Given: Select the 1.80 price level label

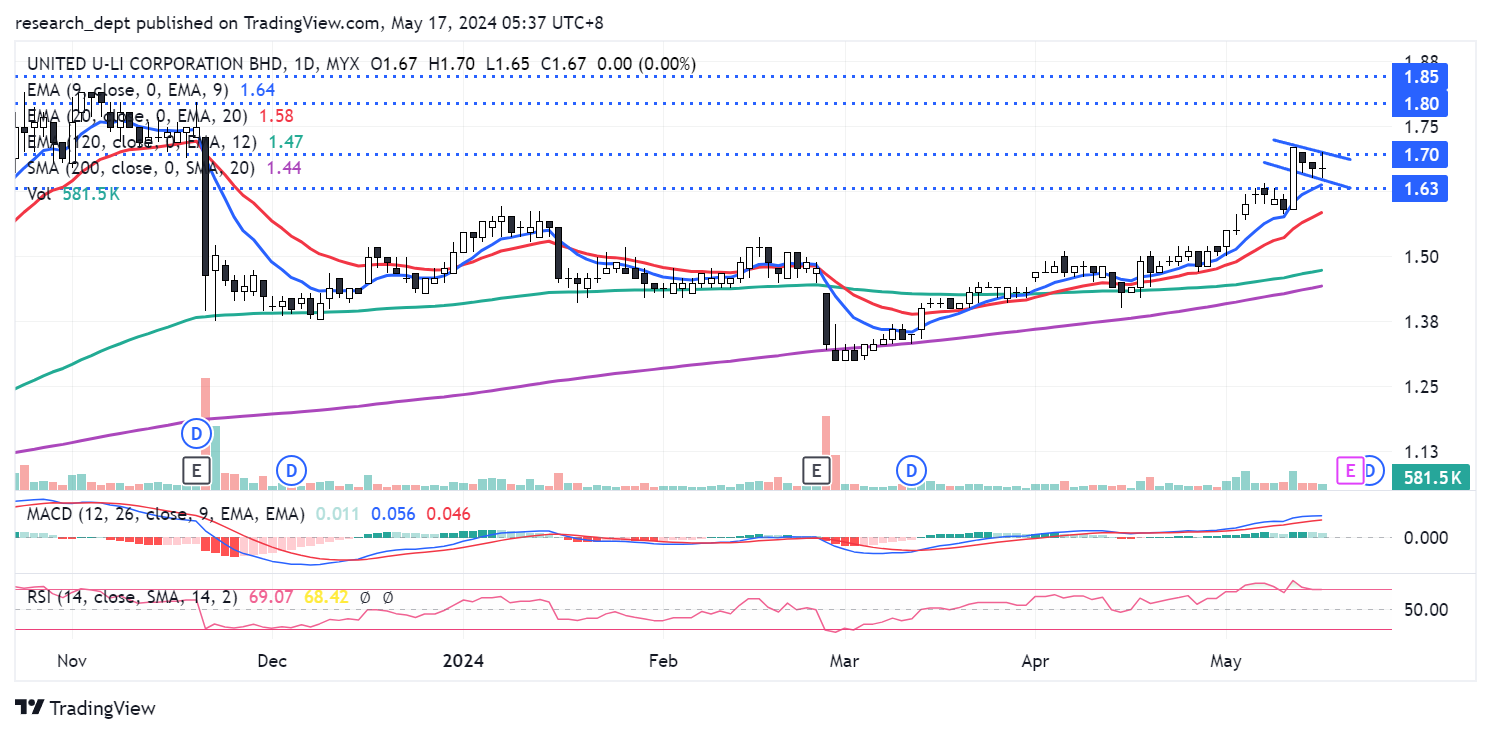Looking at the screenshot, I should pyautogui.click(x=1419, y=104).
